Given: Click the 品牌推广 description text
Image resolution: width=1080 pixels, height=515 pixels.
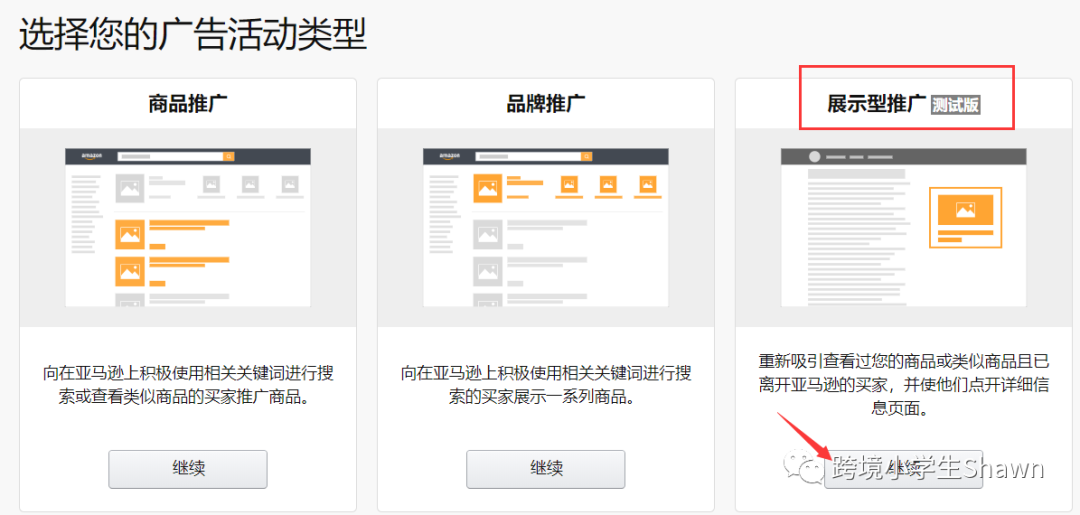Looking at the screenshot, I should [545, 385].
